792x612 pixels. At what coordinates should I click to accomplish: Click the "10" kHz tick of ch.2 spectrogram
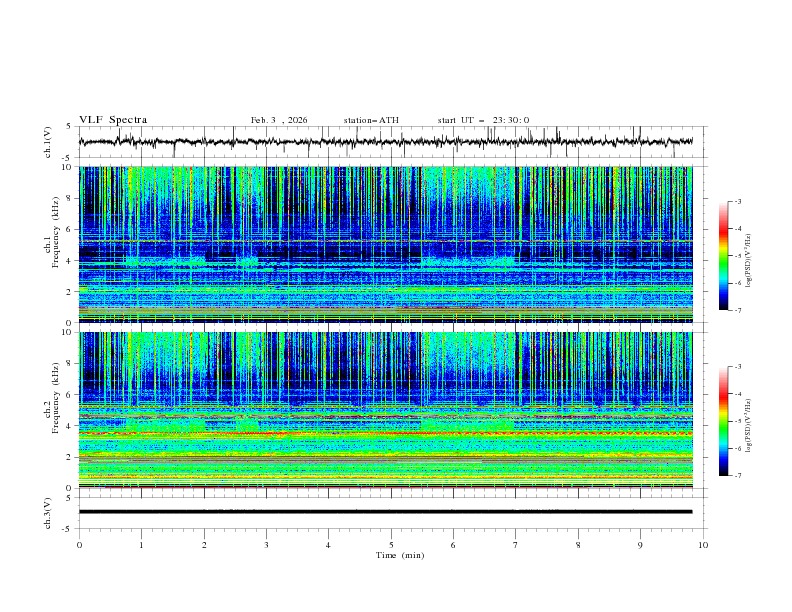67,332
